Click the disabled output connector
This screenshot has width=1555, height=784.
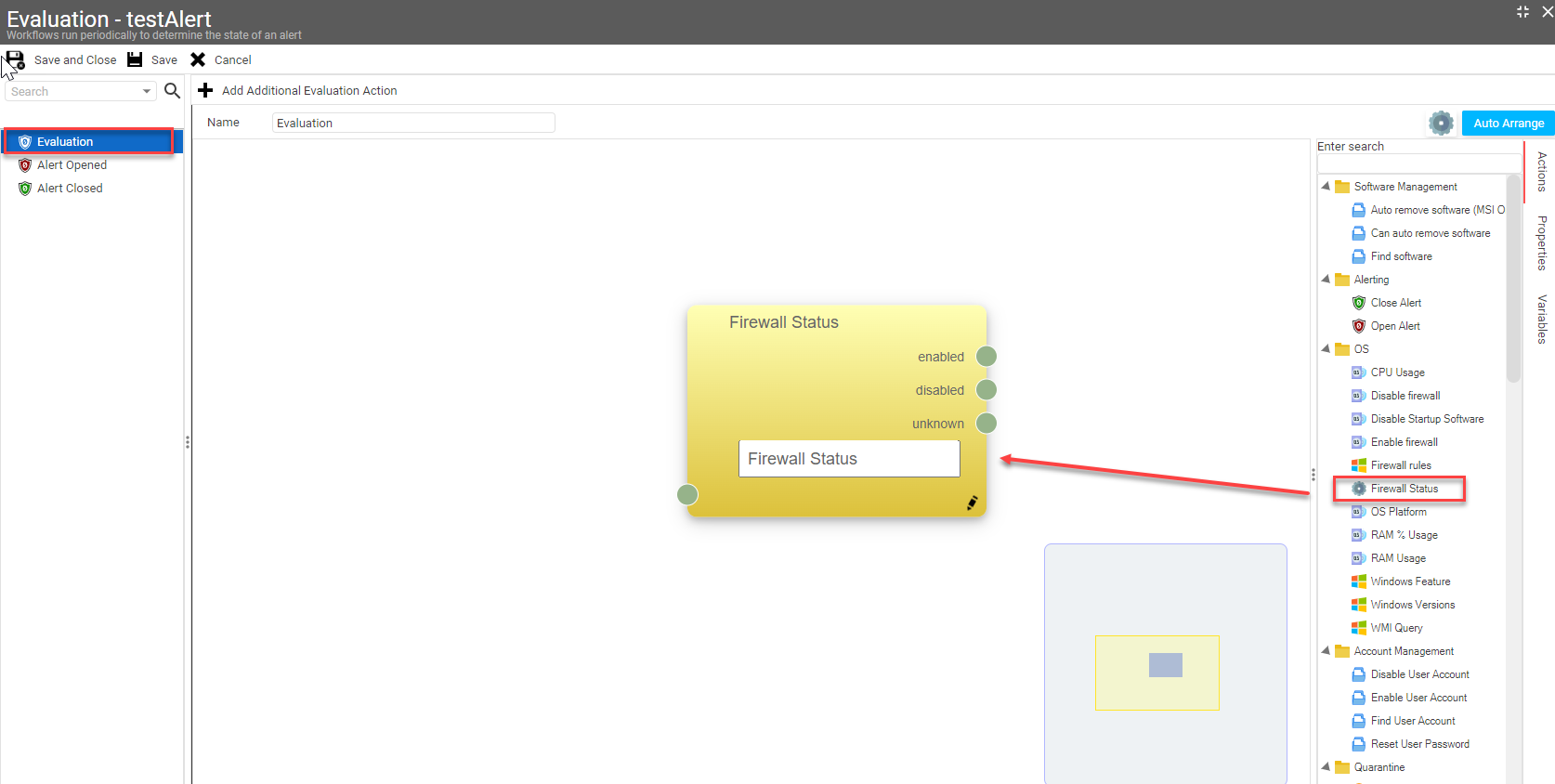(987, 390)
